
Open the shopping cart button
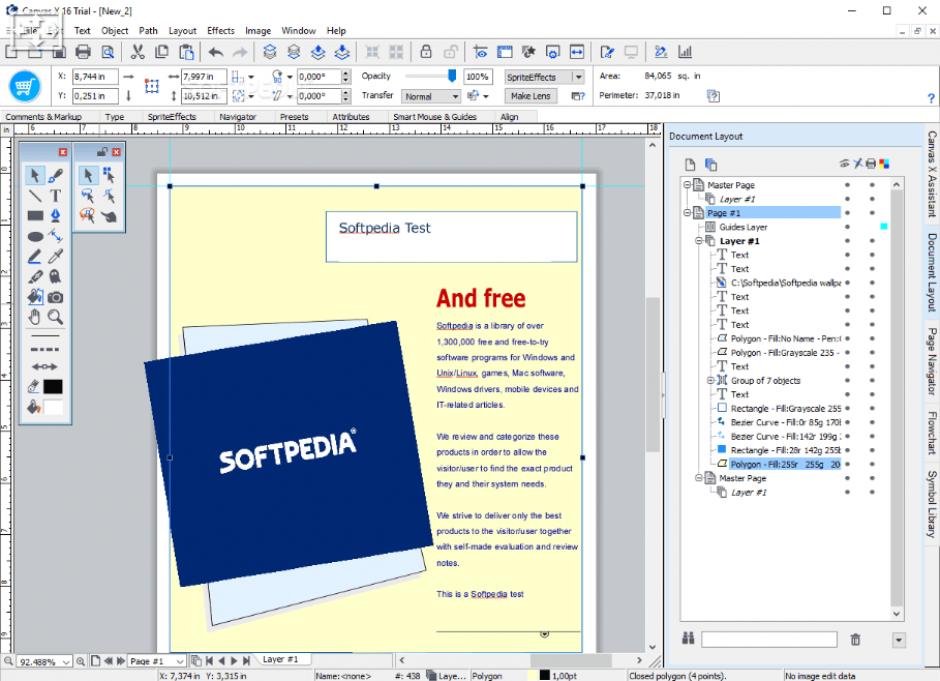click(25, 87)
